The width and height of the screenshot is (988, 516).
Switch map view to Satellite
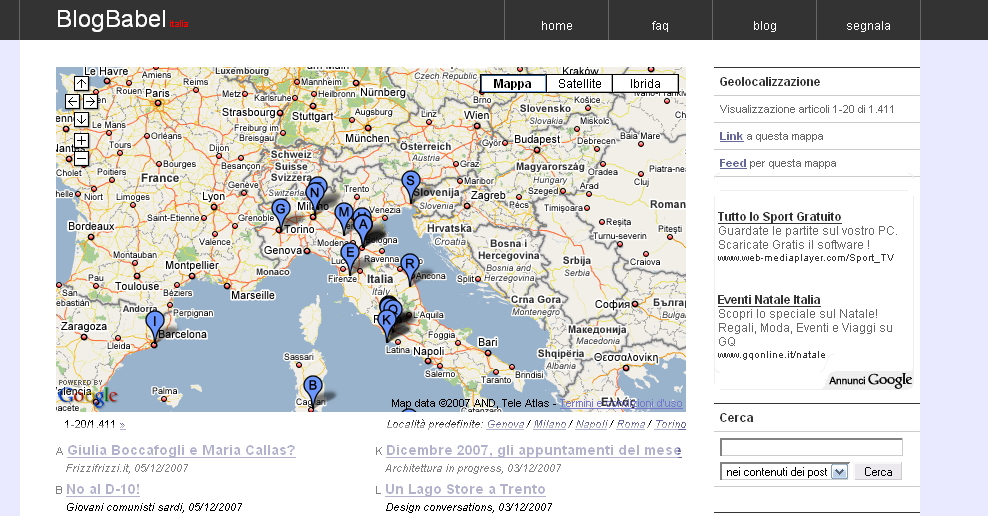(x=580, y=84)
